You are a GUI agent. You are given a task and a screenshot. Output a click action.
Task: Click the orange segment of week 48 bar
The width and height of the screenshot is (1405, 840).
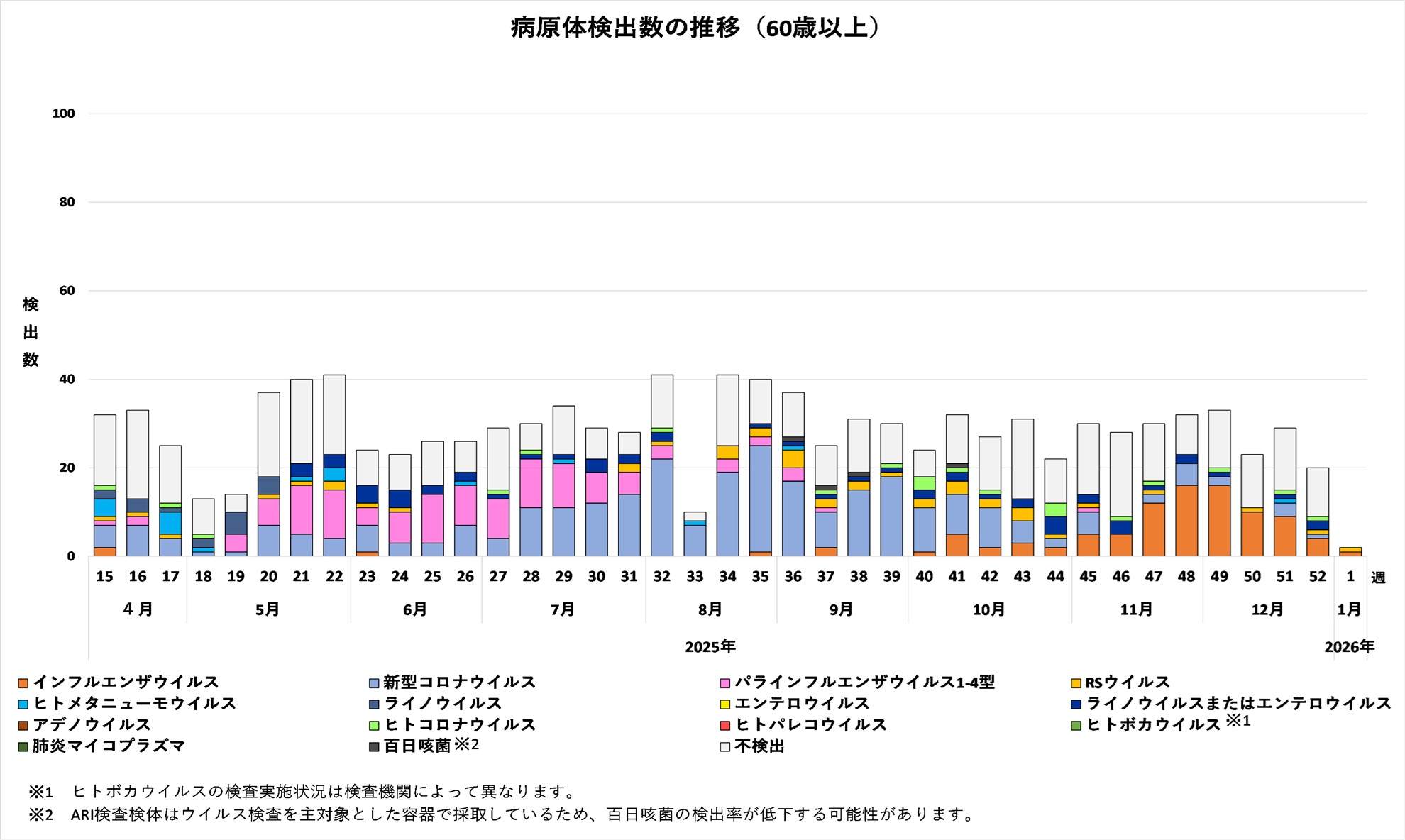(x=1186, y=521)
